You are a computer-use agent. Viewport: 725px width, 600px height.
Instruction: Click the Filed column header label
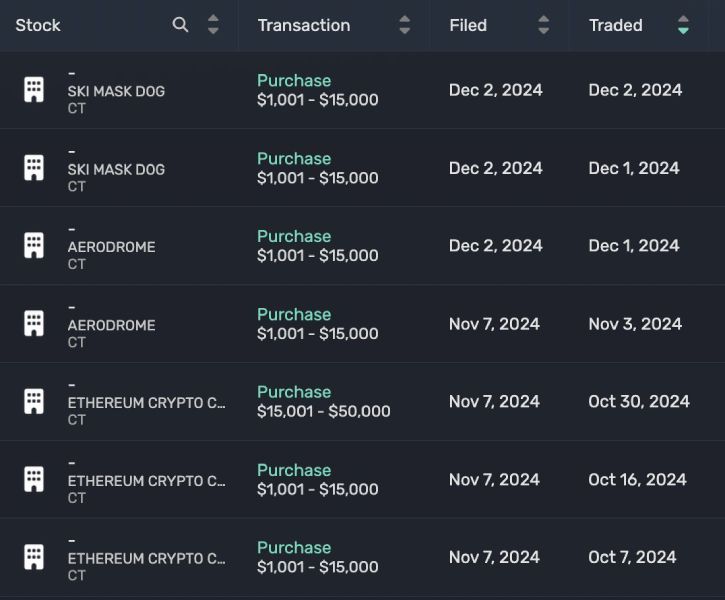coord(468,25)
